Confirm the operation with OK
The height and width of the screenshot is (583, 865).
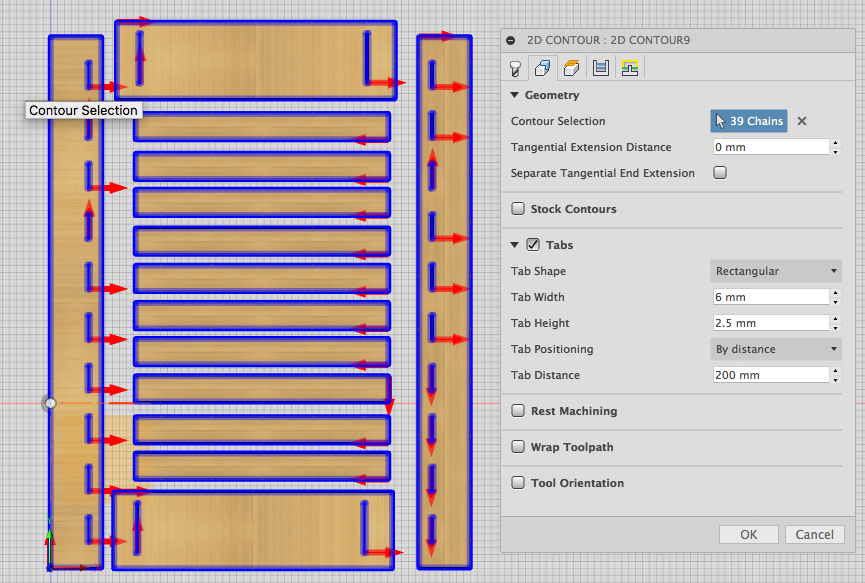[749, 534]
